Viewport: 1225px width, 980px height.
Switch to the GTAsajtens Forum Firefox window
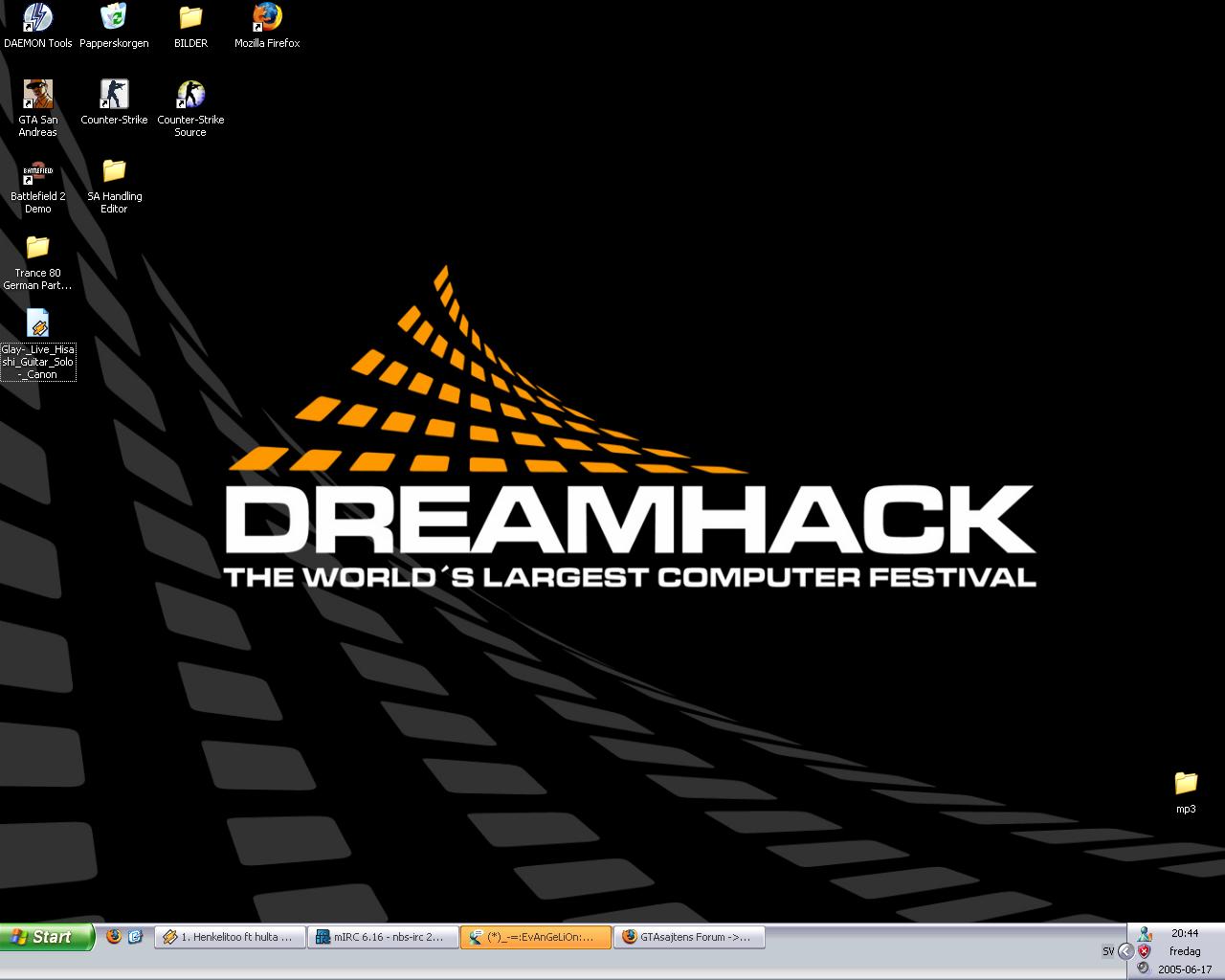tap(689, 937)
